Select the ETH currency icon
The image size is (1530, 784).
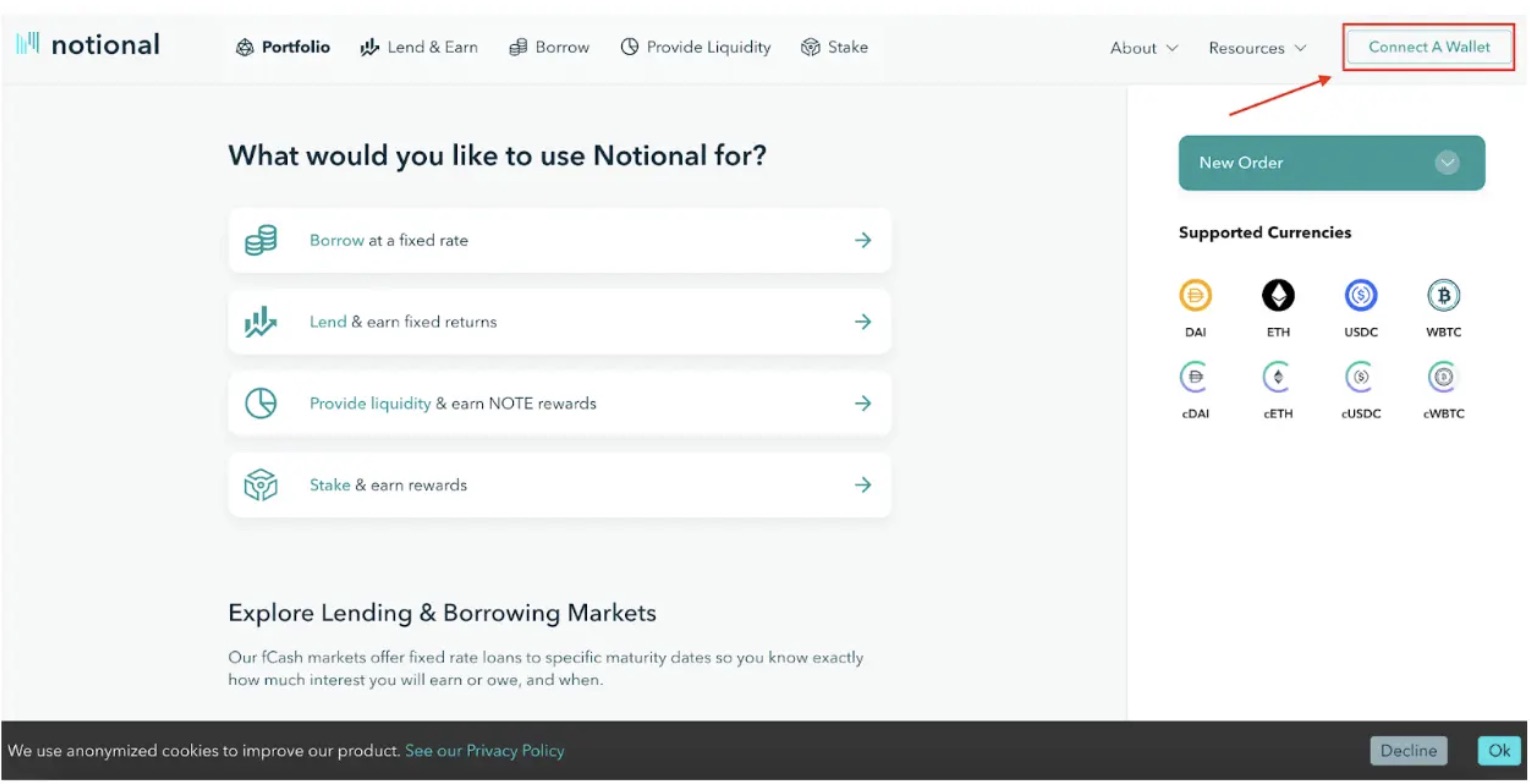[1278, 295]
